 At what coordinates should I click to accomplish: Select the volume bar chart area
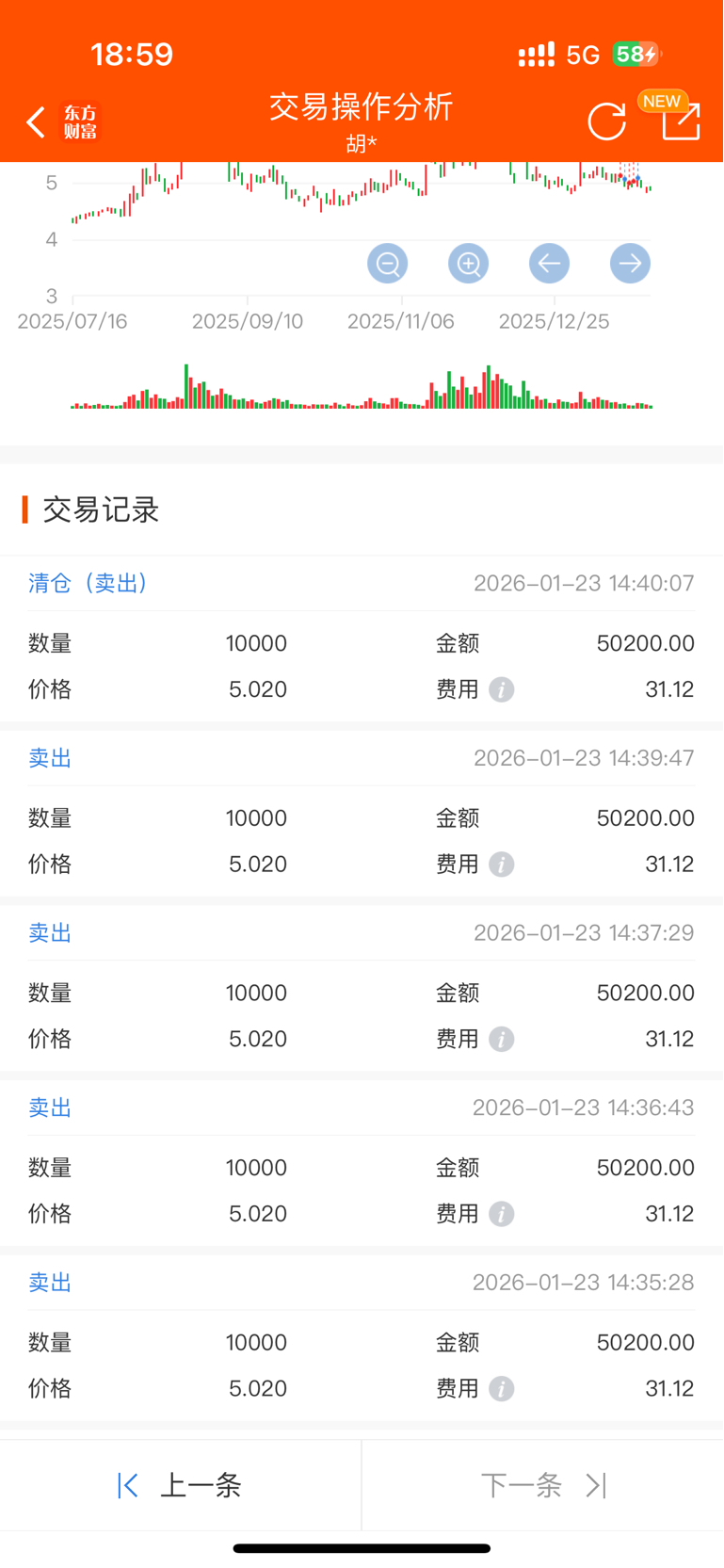pos(362,386)
